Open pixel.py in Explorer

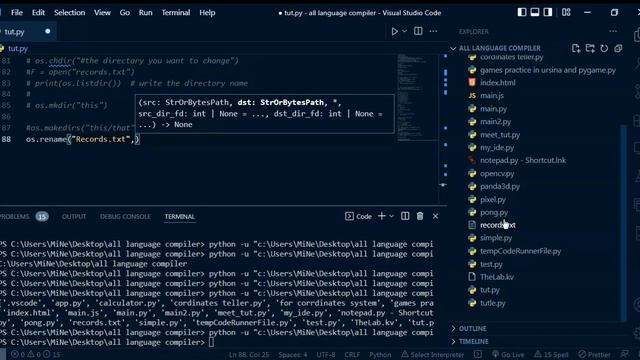[x=493, y=200]
